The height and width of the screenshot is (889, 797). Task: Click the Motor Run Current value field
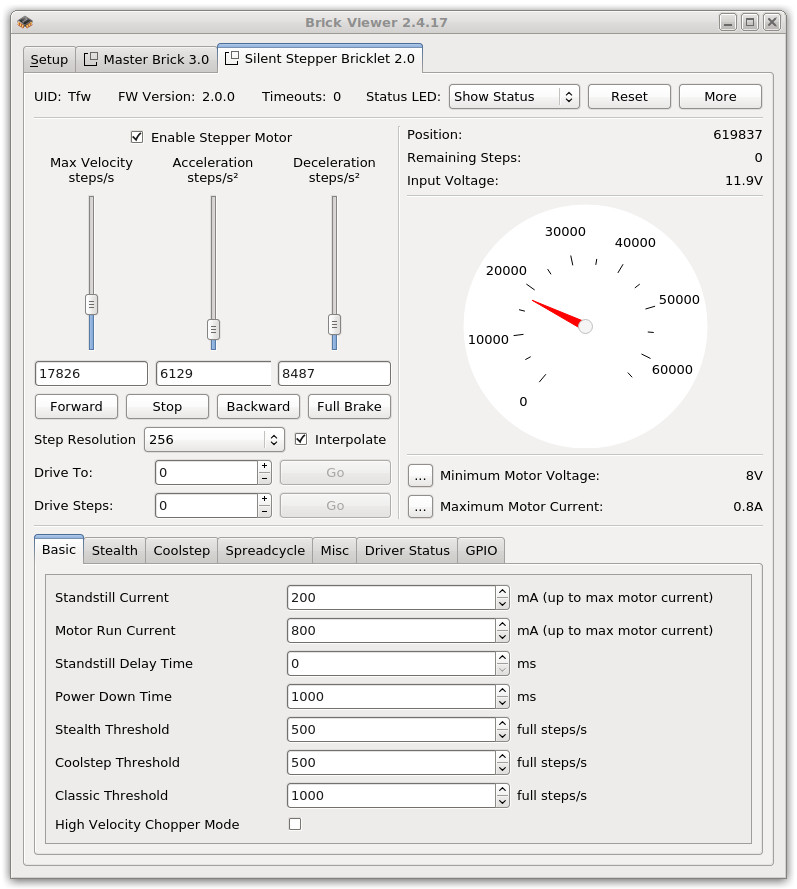coord(391,630)
